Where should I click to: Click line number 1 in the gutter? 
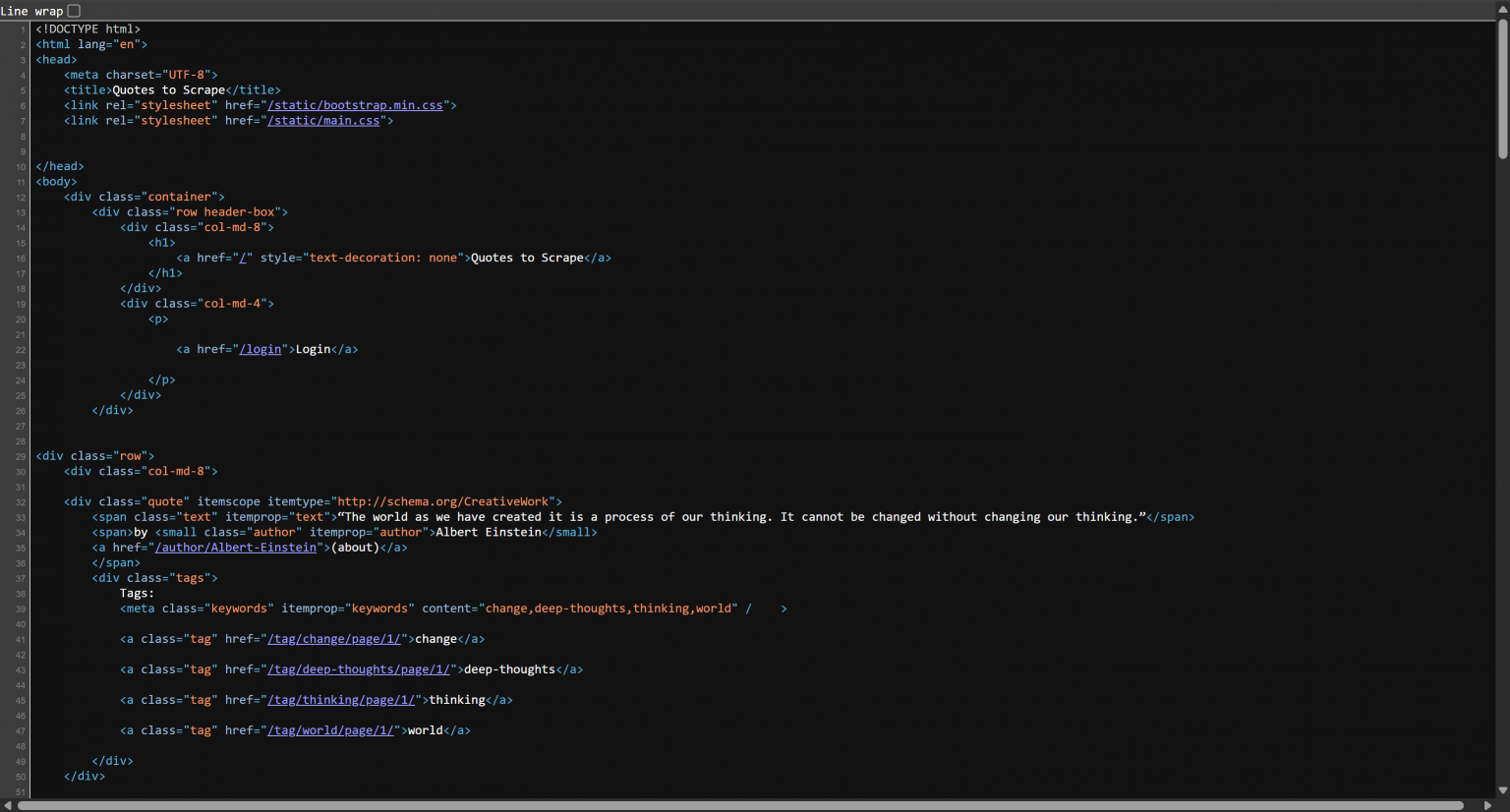22,29
